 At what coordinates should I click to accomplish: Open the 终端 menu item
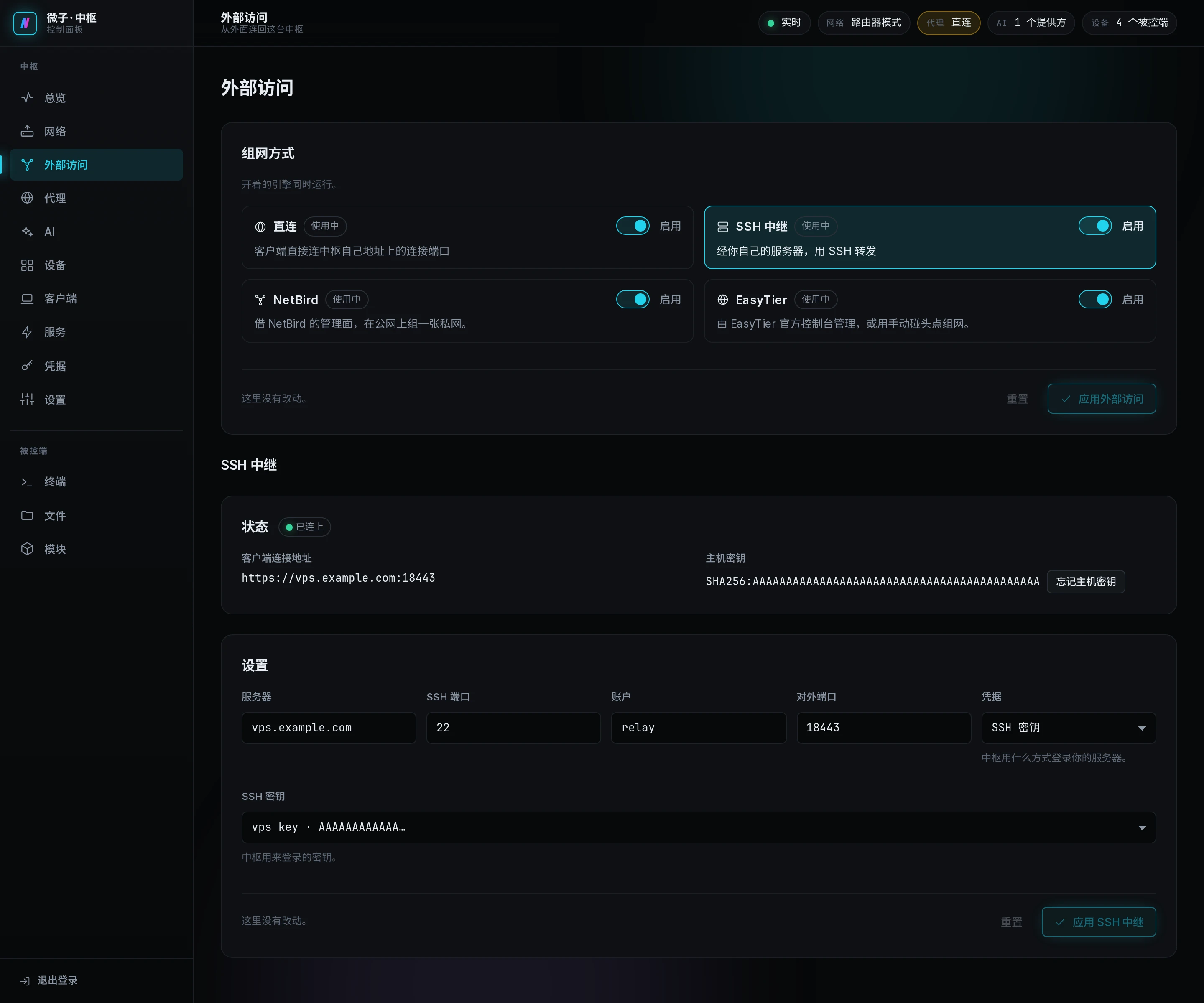click(x=96, y=482)
